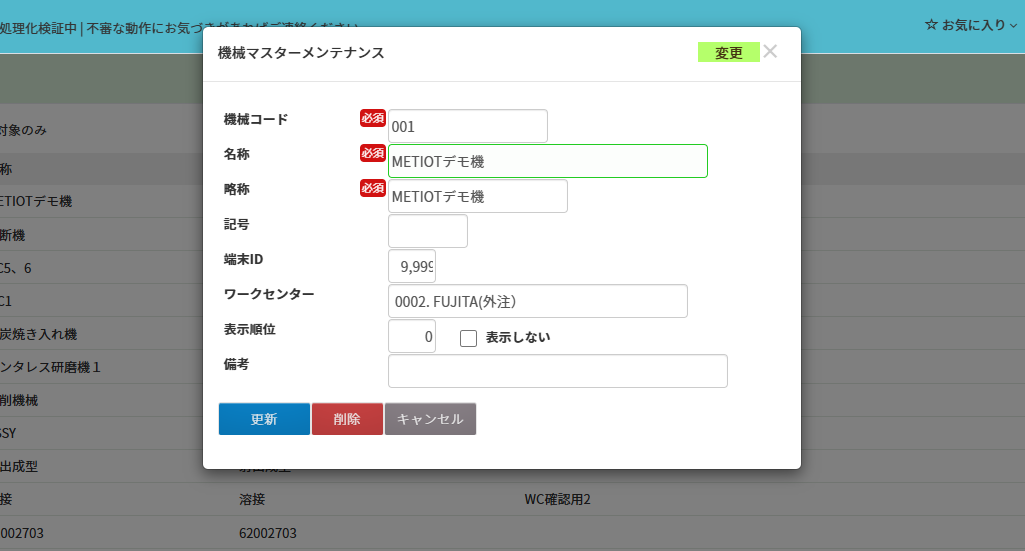Click into the 名称 text field

547,161
